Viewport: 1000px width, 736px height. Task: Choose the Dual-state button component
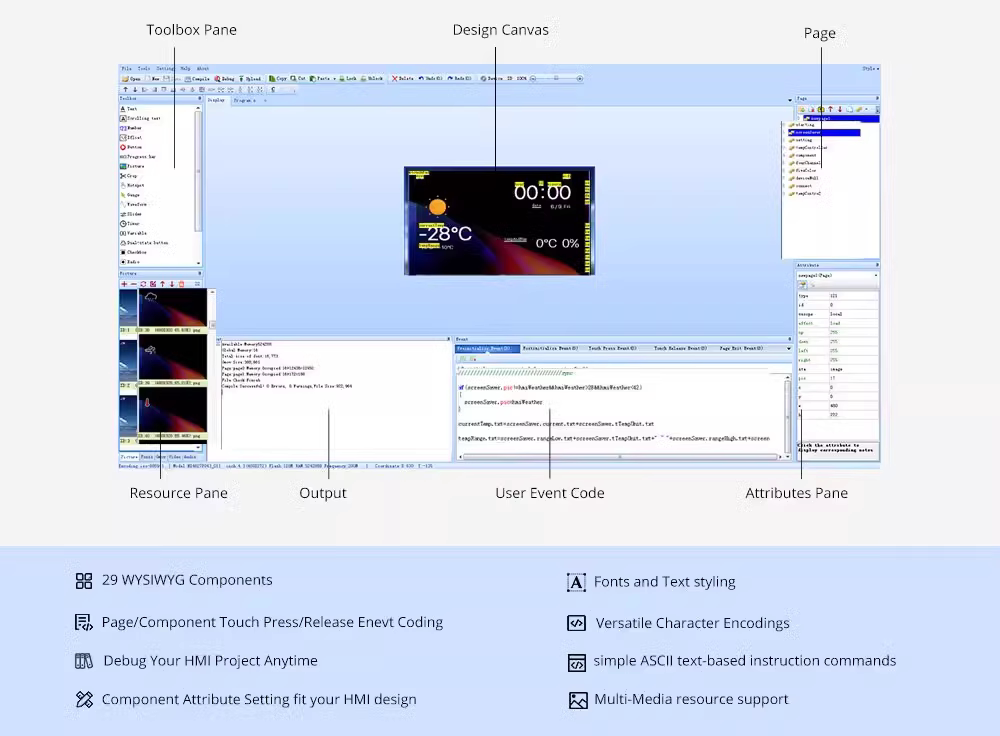[x=144, y=242]
